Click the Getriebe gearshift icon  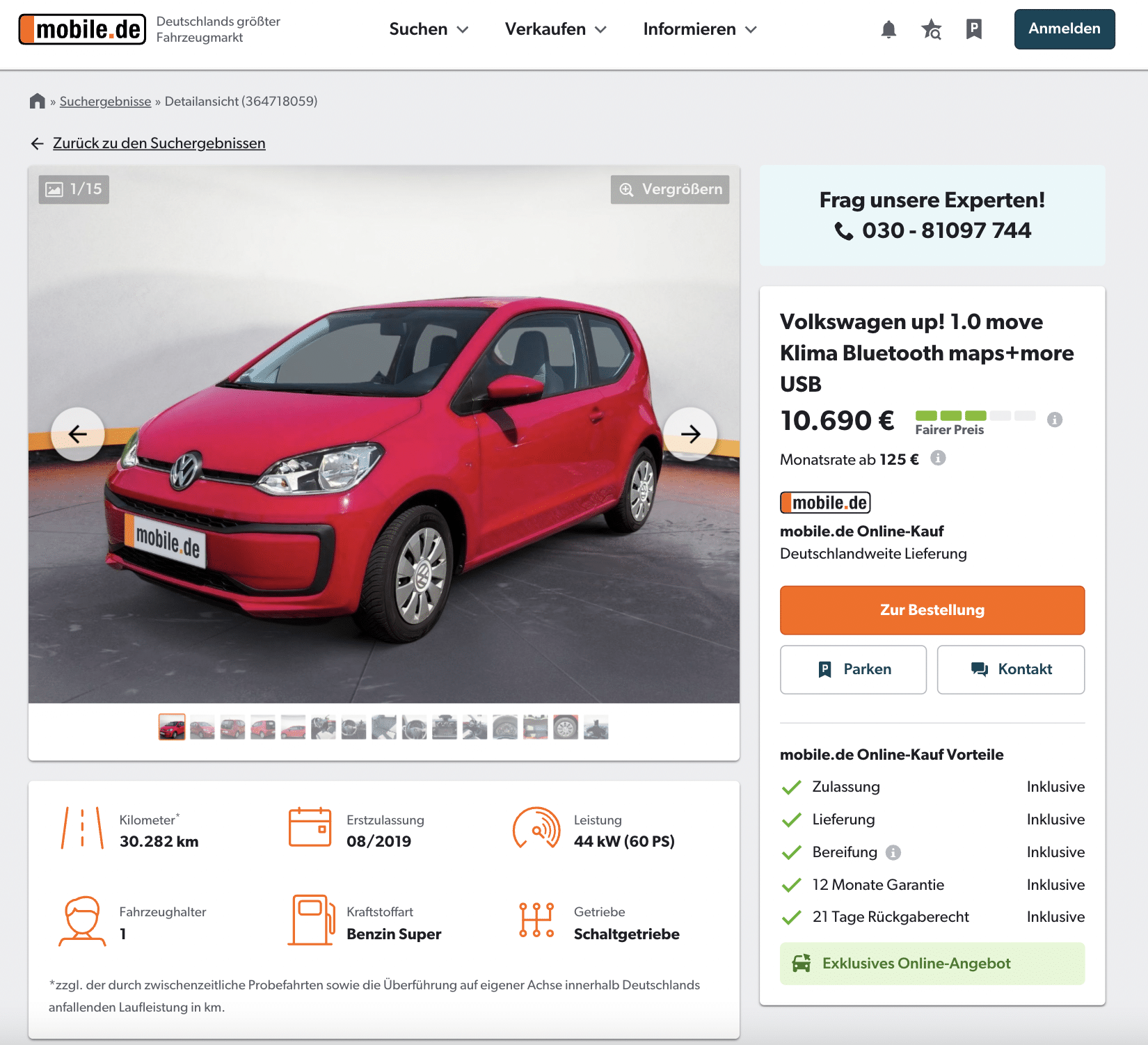[536, 920]
